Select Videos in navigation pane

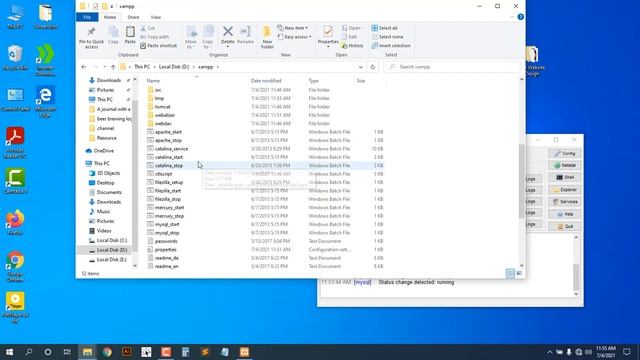click(x=104, y=231)
